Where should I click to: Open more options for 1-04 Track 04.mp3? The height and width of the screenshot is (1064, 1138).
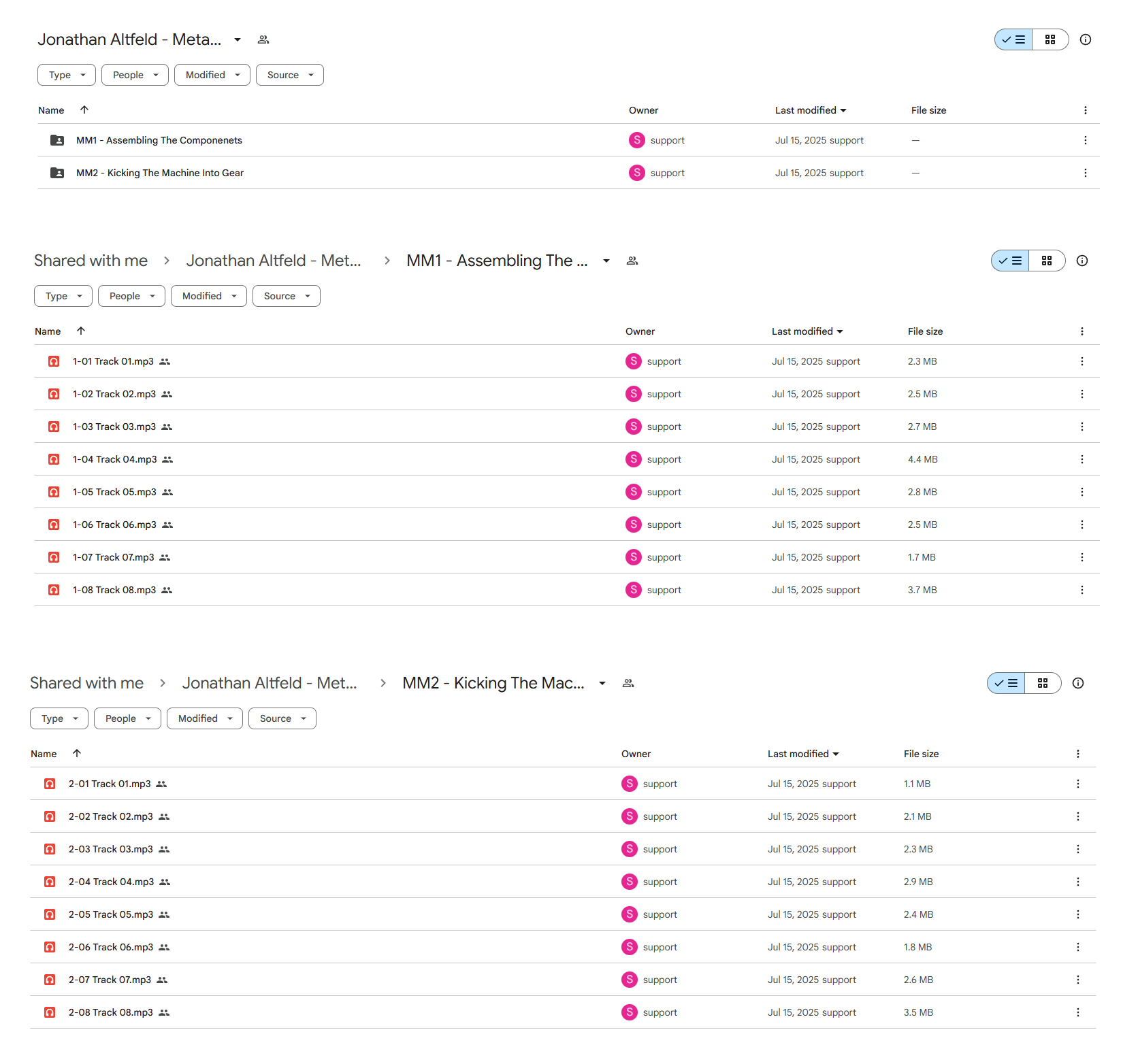[1082, 459]
